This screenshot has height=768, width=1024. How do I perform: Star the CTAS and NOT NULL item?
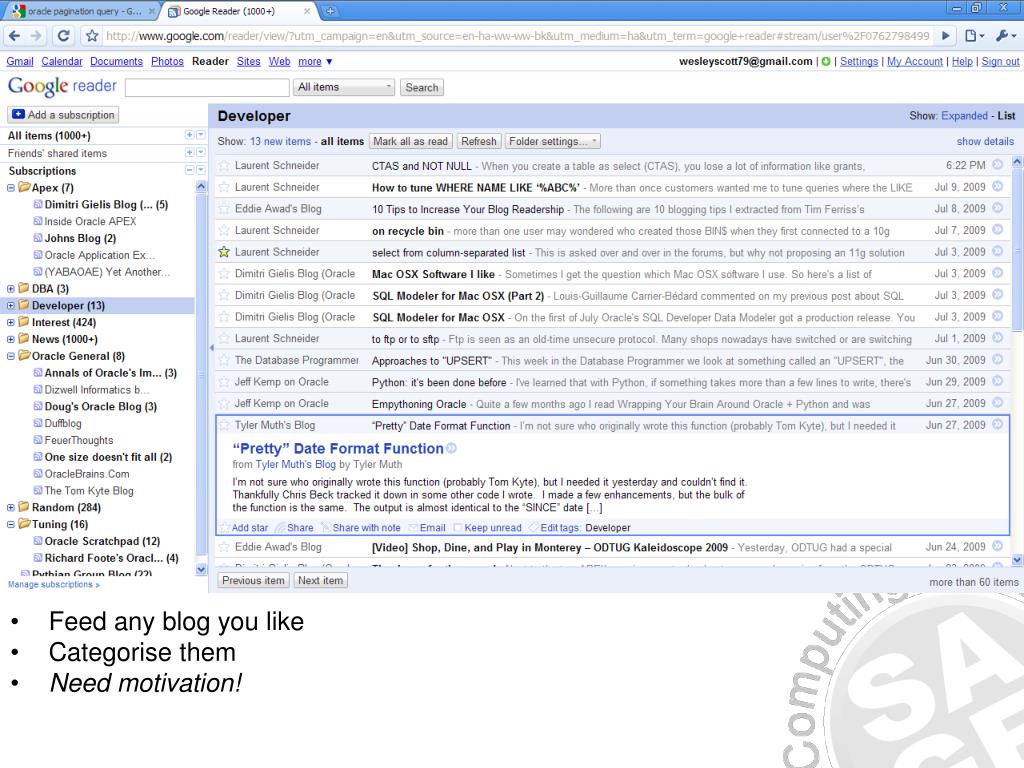pos(224,166)
